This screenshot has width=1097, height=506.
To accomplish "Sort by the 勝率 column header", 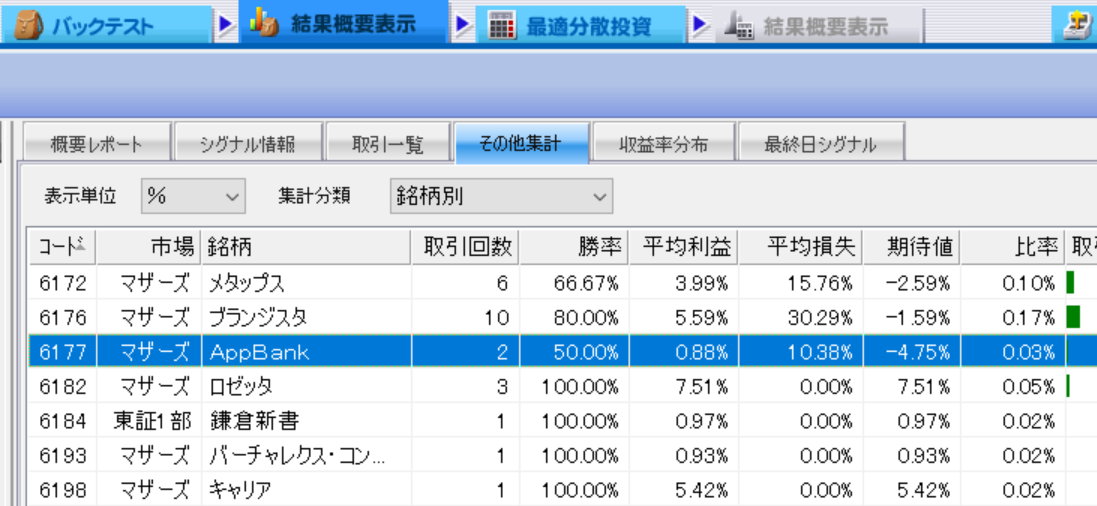I will click(574, 246).
